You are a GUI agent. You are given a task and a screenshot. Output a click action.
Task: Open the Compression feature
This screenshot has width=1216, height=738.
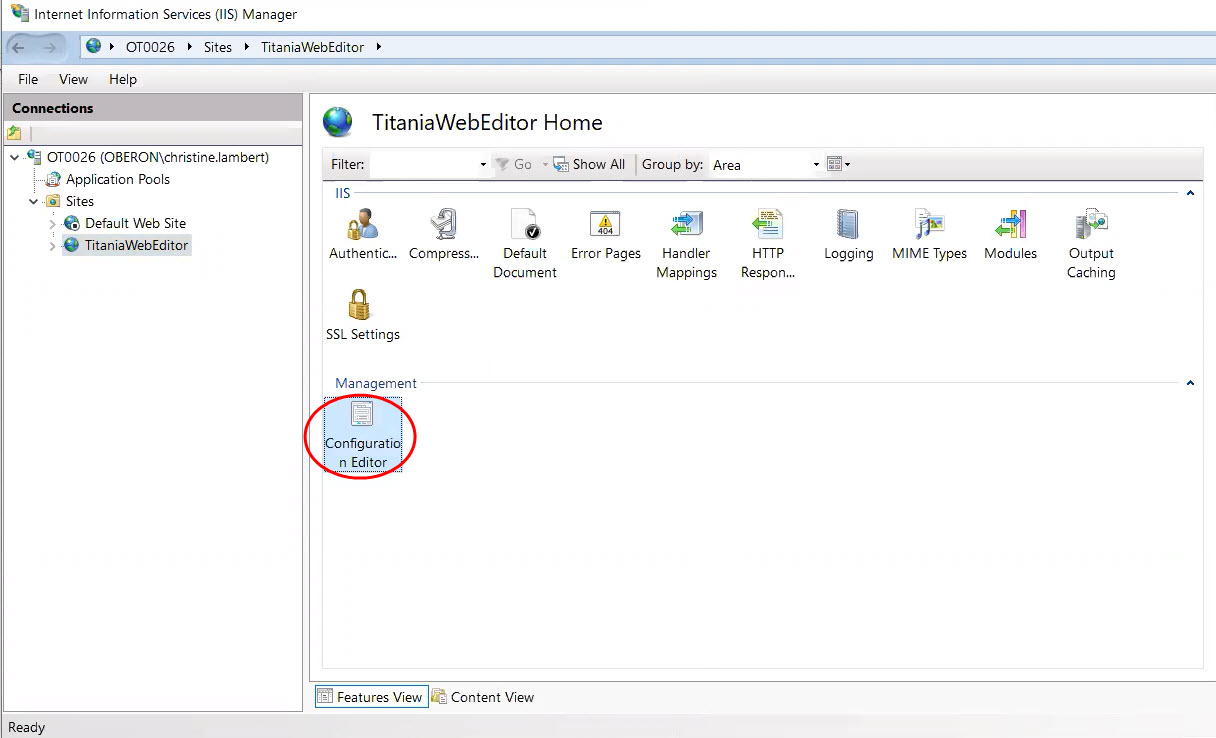pos(444,236)
